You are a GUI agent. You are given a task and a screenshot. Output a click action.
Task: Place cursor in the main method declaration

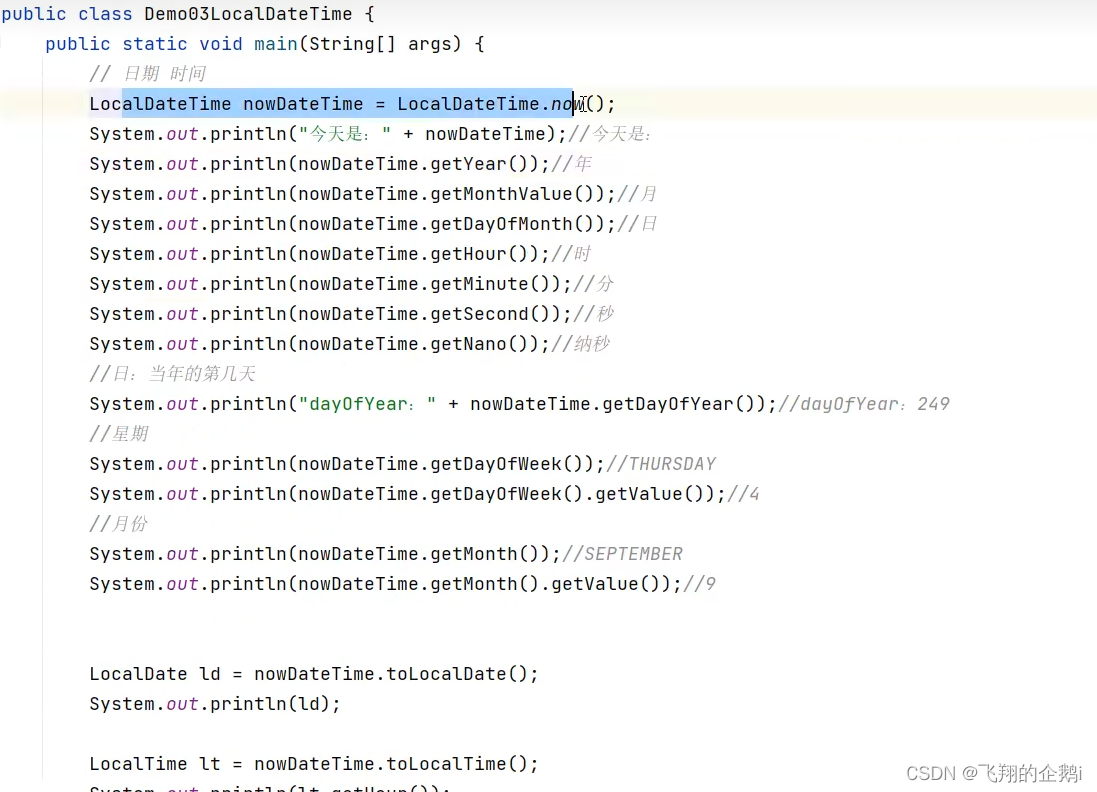pyautogui.click(x=275, y=43)
